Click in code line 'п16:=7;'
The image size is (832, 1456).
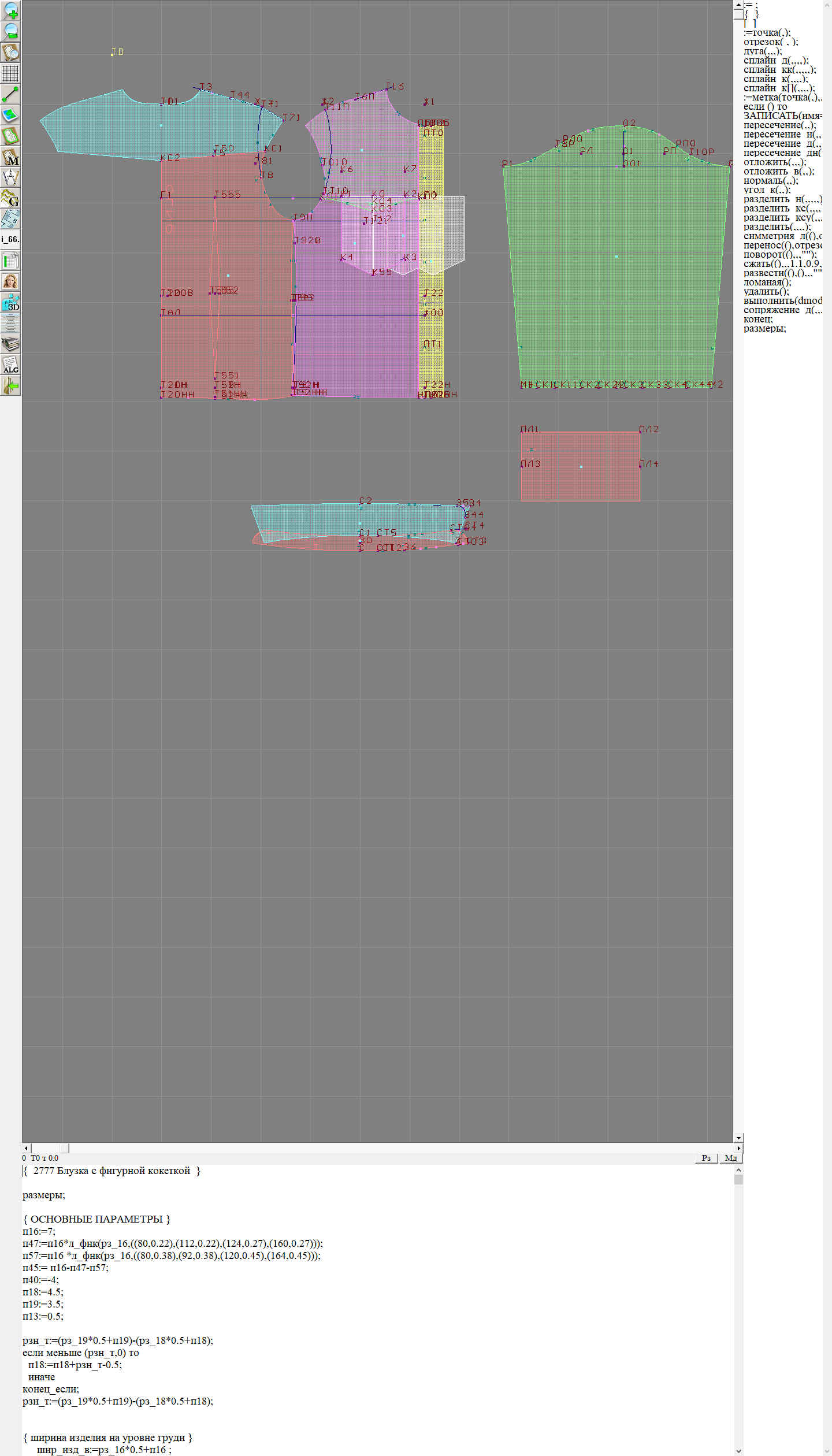tap(39, 1231)
